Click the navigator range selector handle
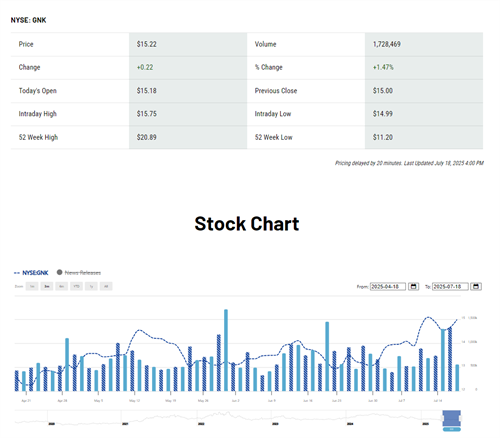 [x=451, y=418]
